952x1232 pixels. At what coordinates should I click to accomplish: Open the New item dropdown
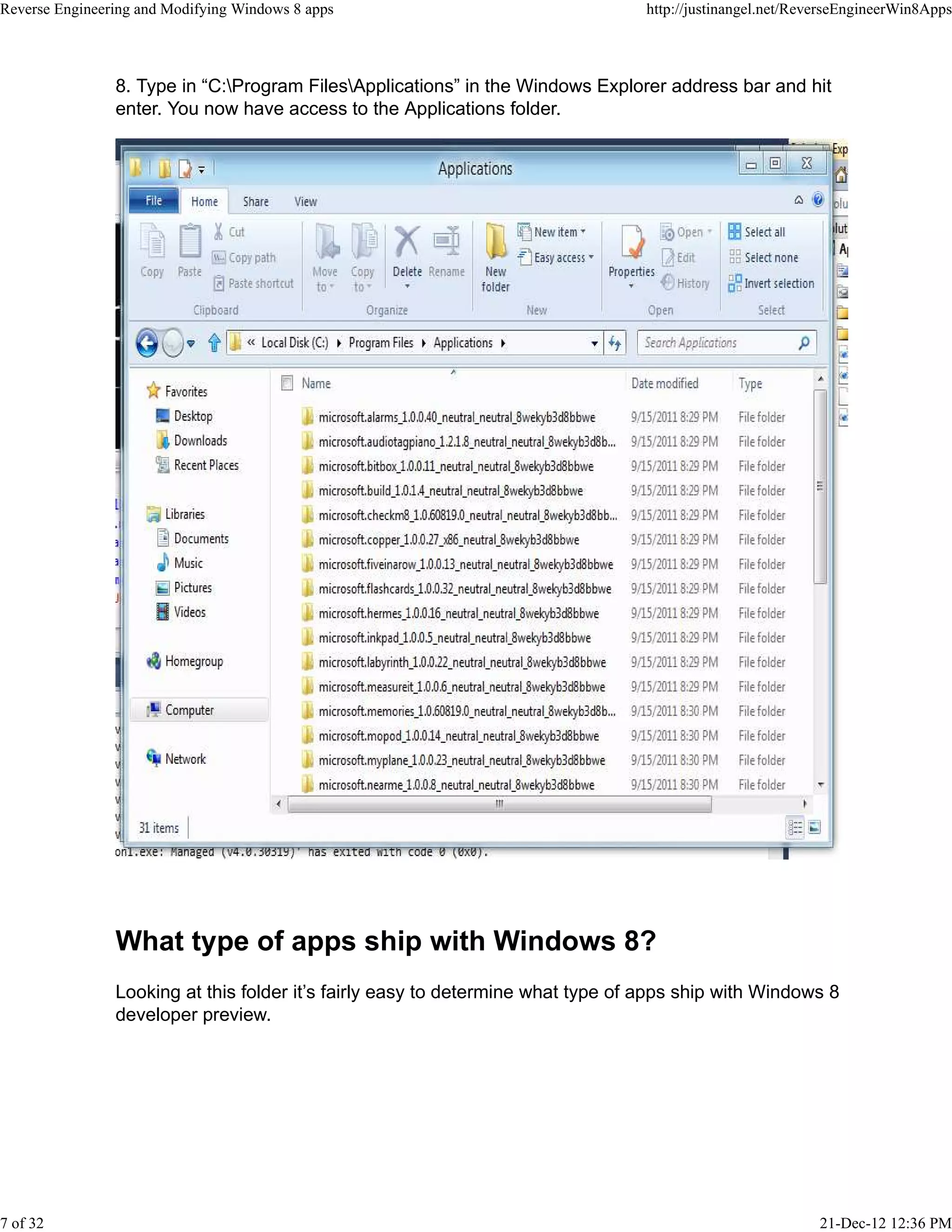pyautogui.click(x=552, y=232)
